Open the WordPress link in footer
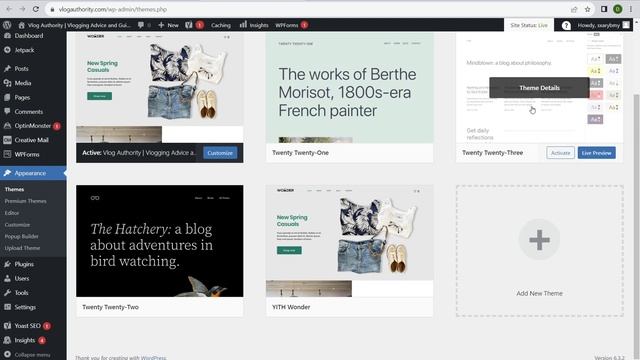 point(153,358)
